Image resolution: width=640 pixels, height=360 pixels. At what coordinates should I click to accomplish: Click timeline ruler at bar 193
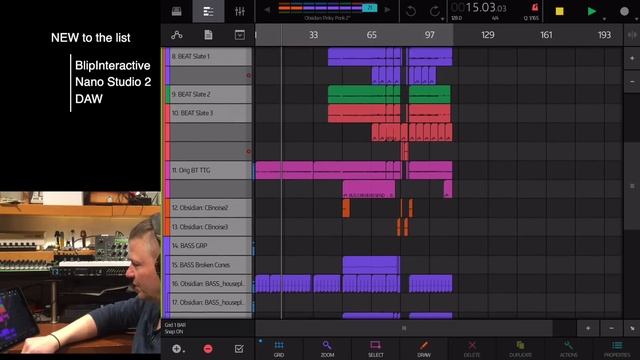pyautogui.click(x=604, y=35)
